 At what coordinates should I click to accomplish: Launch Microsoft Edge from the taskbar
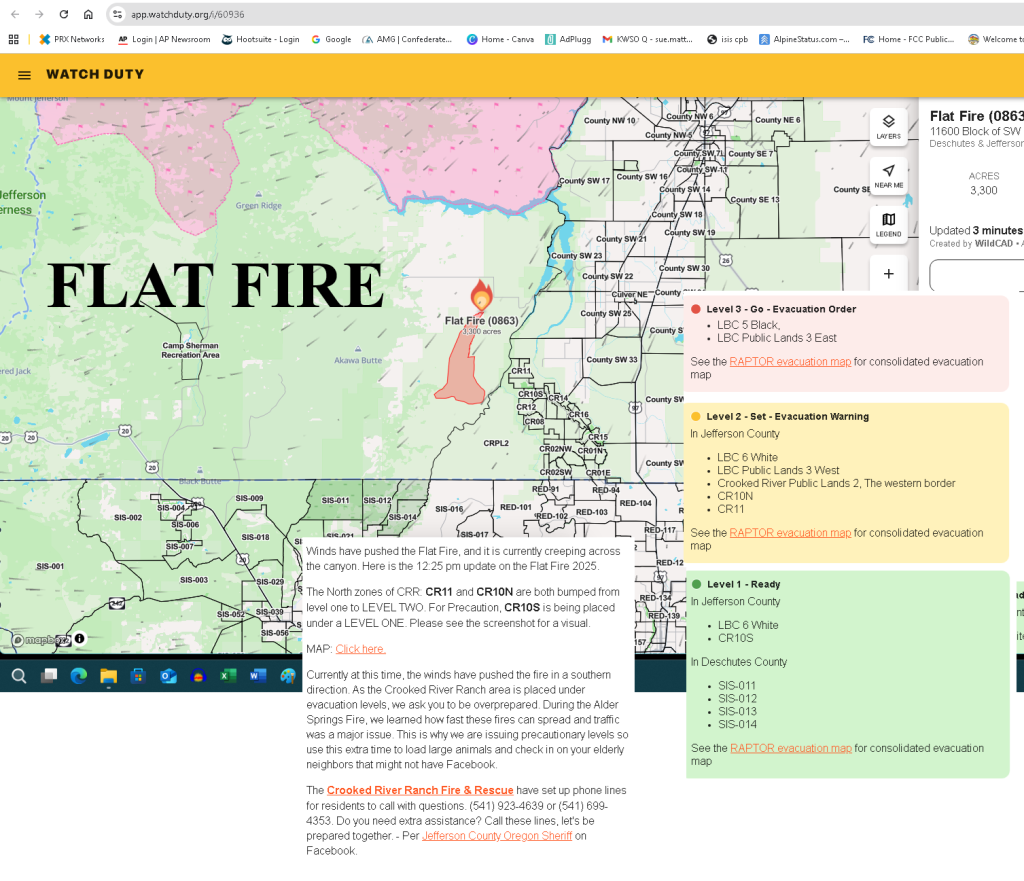[x=78, y=676]
